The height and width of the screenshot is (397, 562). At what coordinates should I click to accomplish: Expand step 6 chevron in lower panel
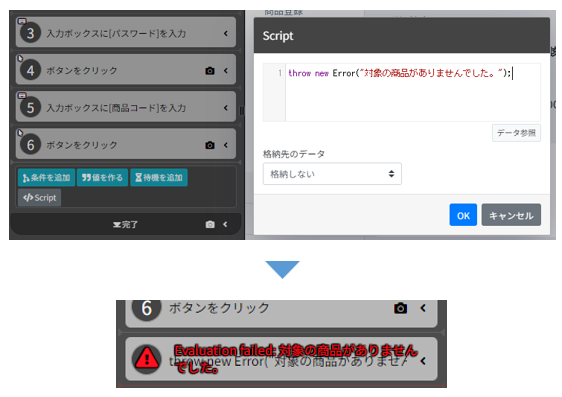point(423,308)
